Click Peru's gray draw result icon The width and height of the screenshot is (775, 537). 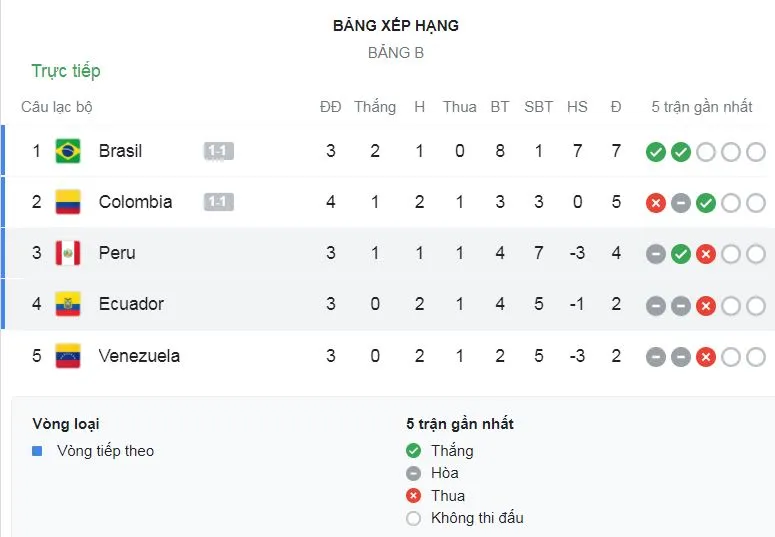pos(656,254)
